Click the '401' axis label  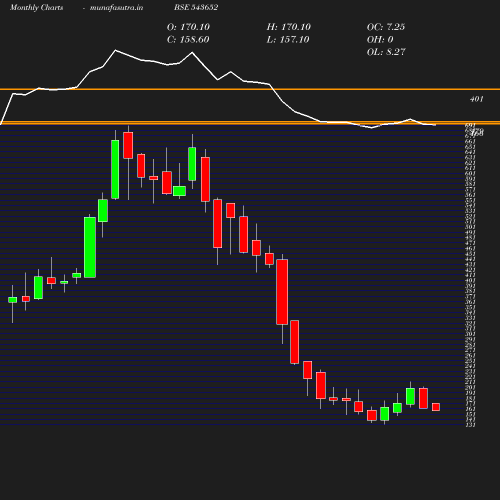tap(477, 99)
